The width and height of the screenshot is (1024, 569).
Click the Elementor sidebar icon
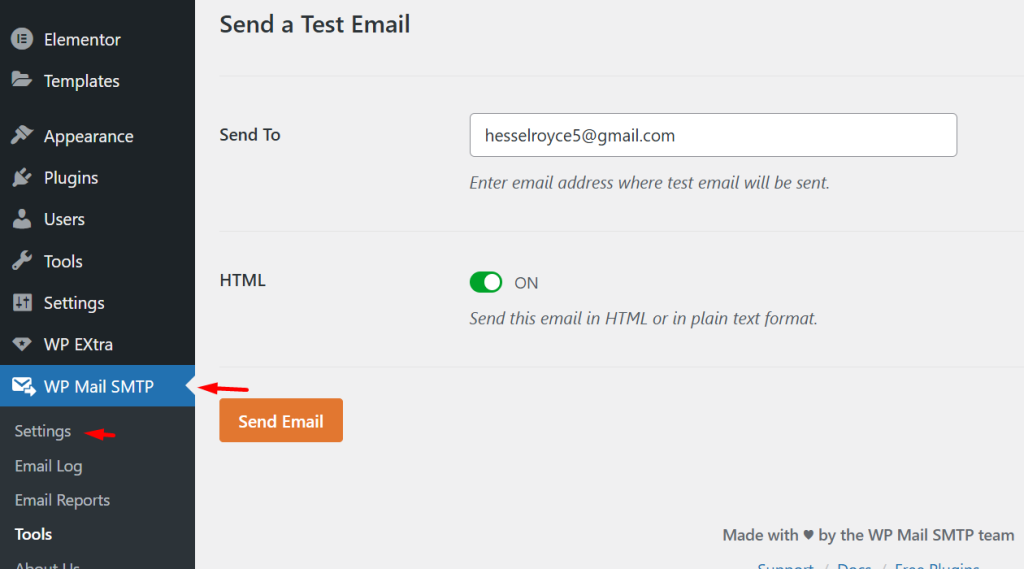22,39
